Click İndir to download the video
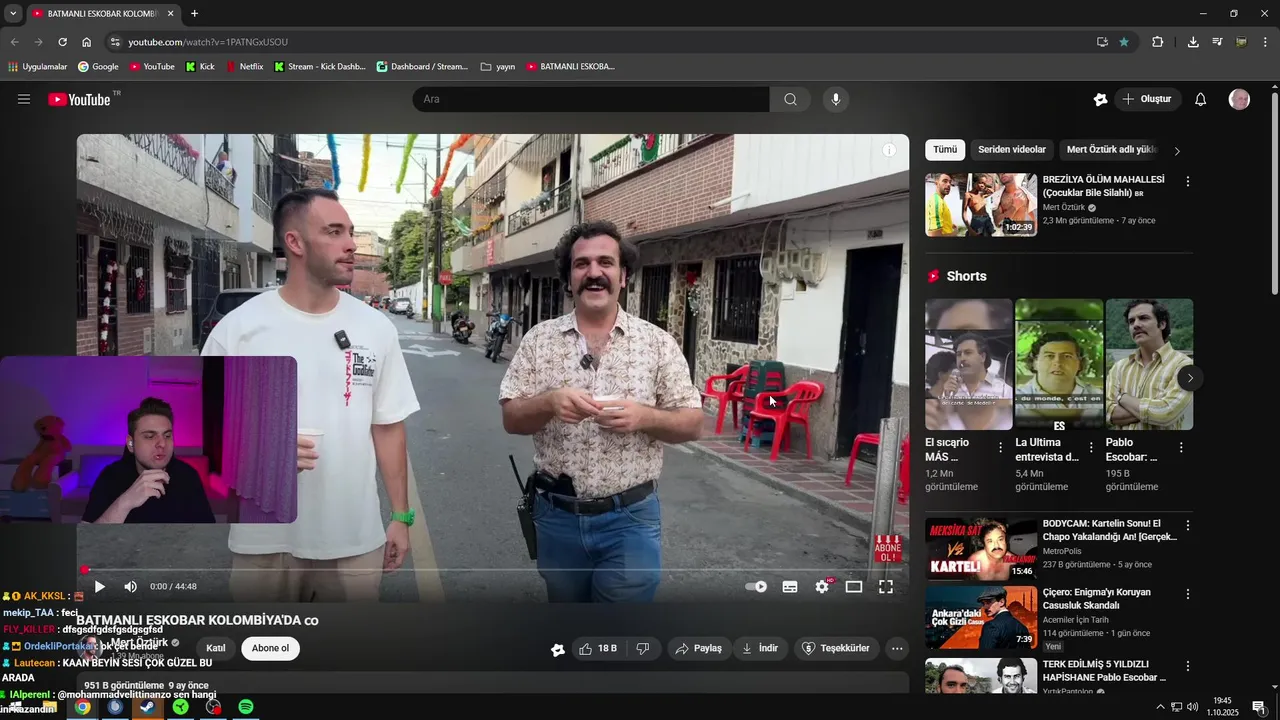This screenshot has width=1280, height=720. tap(760, 648)
